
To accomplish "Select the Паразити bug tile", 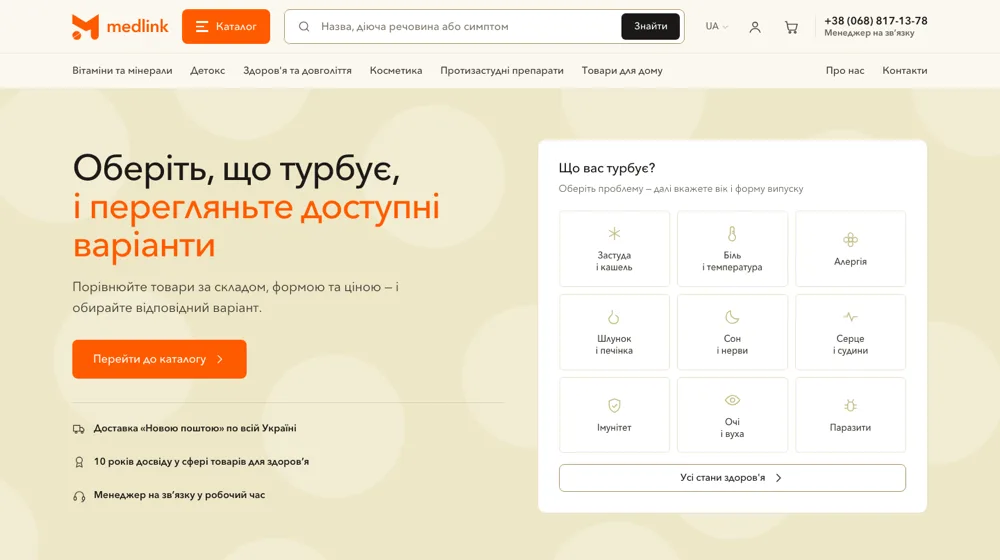I will point(850,415).
